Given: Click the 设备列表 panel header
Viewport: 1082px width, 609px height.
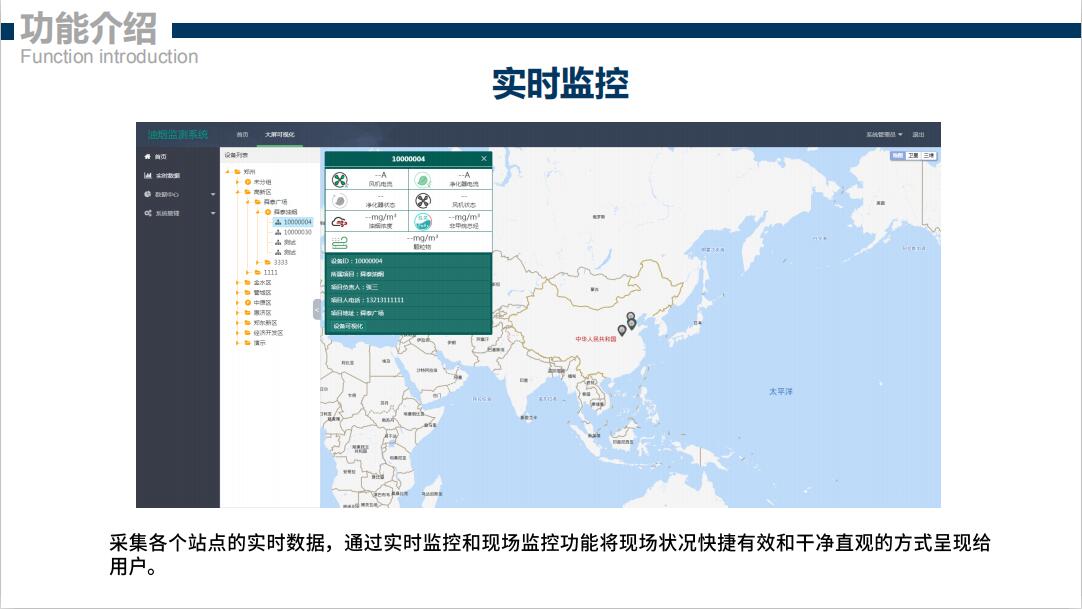Looking at the screenshot, I should pyautogui.click(x=236, y=155).
